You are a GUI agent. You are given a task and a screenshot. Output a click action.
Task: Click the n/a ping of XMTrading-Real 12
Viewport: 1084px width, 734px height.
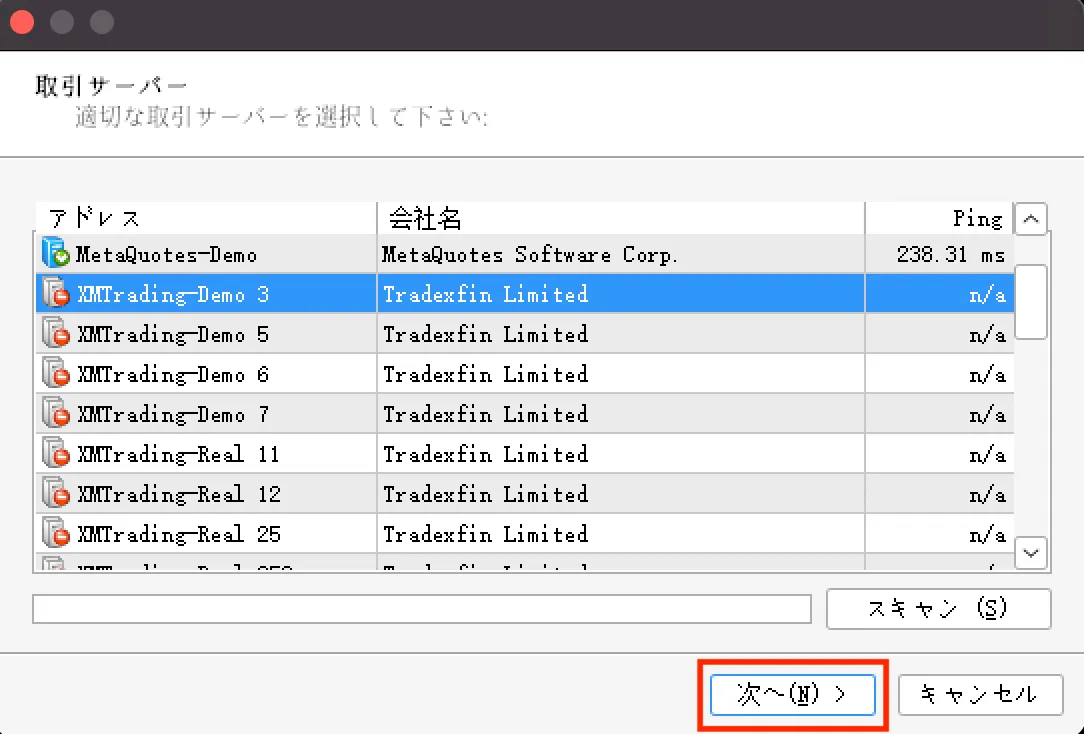point(987,496)
